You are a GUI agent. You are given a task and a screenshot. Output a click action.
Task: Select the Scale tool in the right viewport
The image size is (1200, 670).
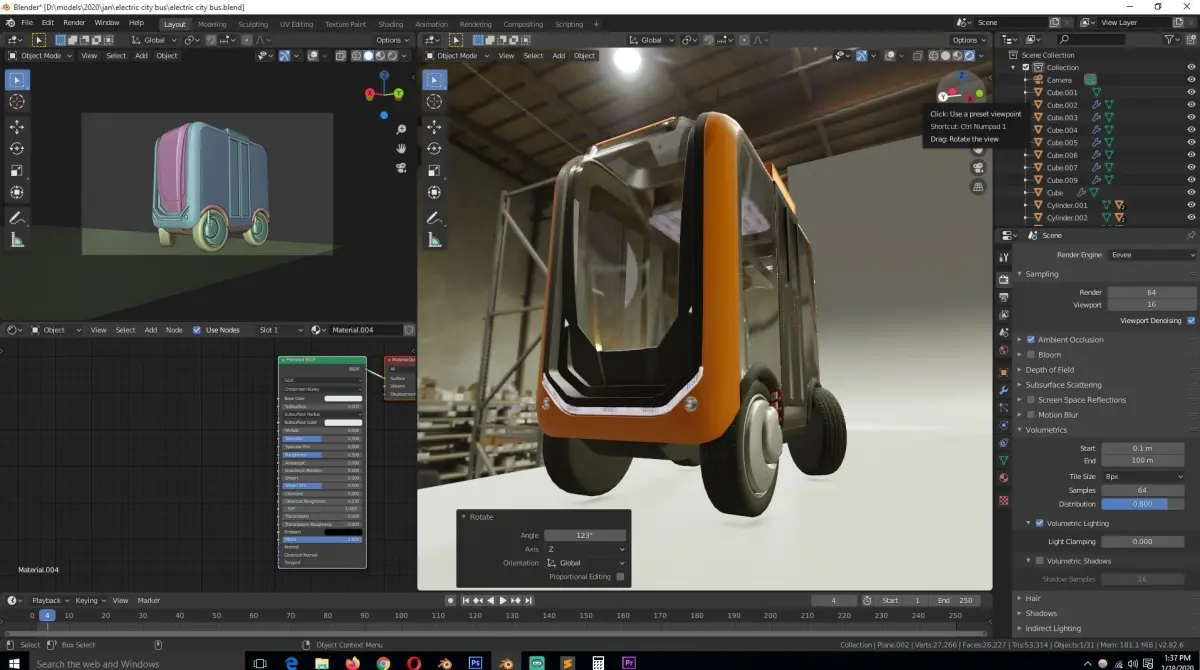point(435,170)
